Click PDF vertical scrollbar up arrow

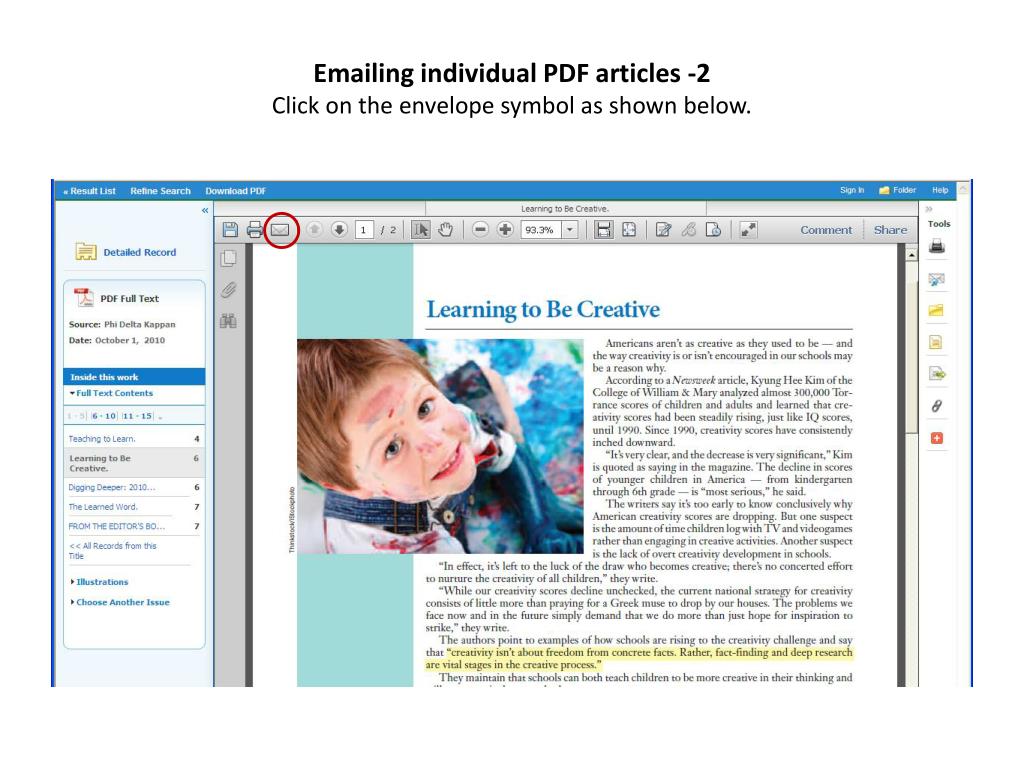(x=912, y=255)
